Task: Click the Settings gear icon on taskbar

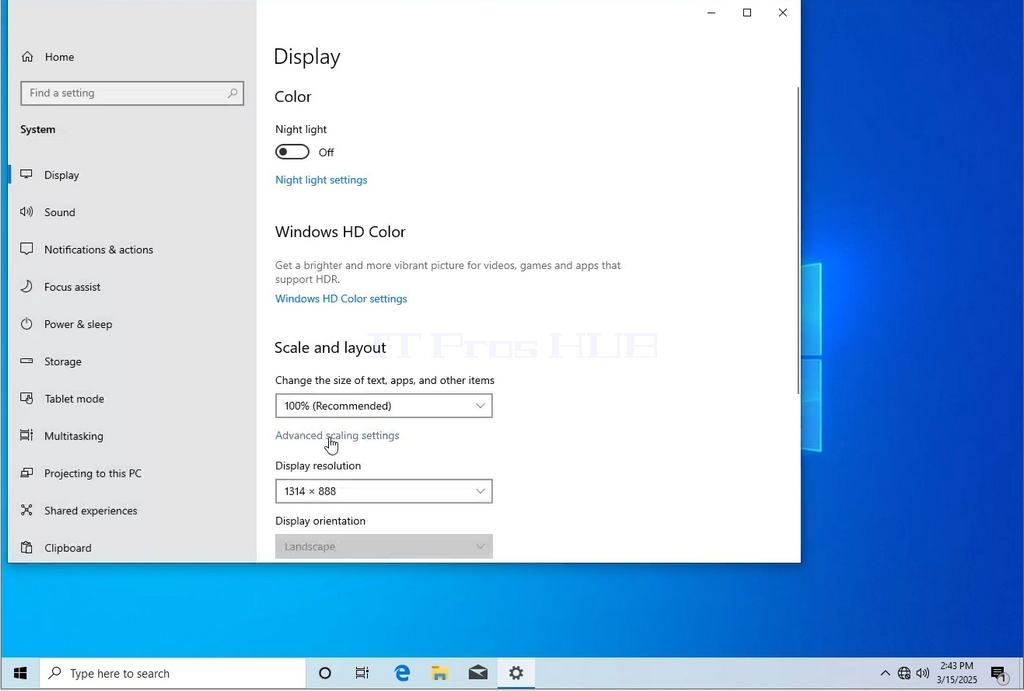Action: pos(516,673)
